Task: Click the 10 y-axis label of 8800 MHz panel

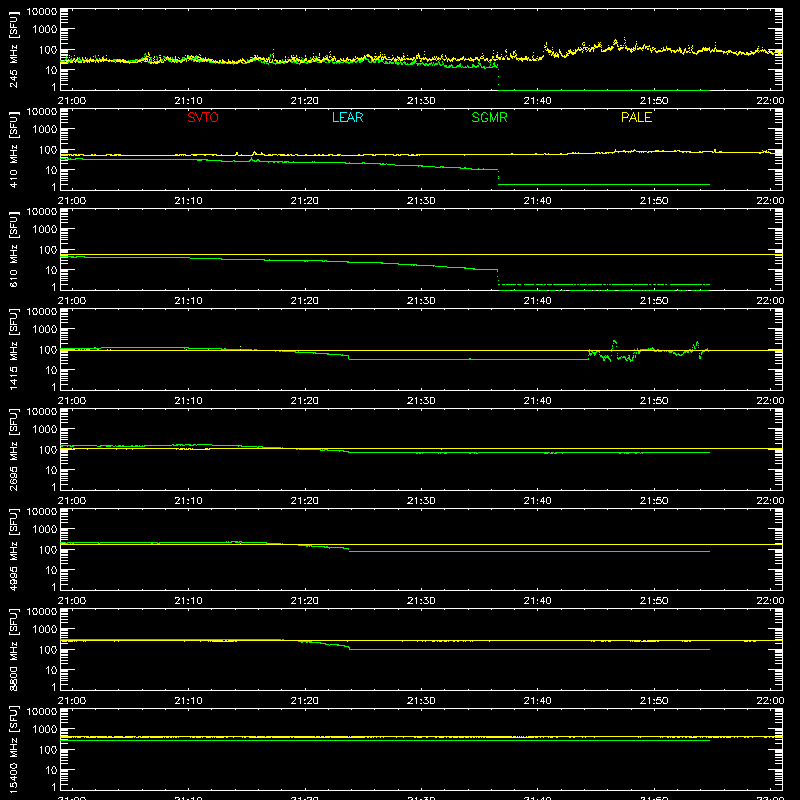Action: click(x=51, y=670)
